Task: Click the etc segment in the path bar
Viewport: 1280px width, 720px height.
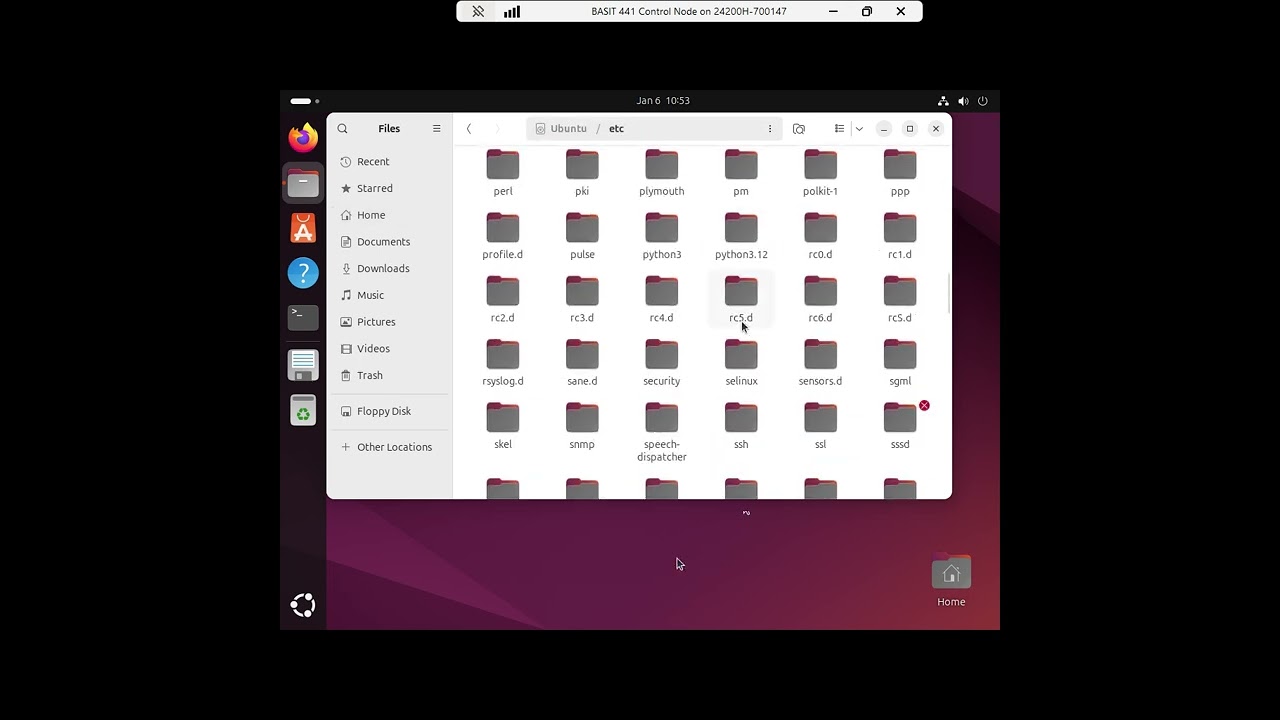Action: (616, 129)
